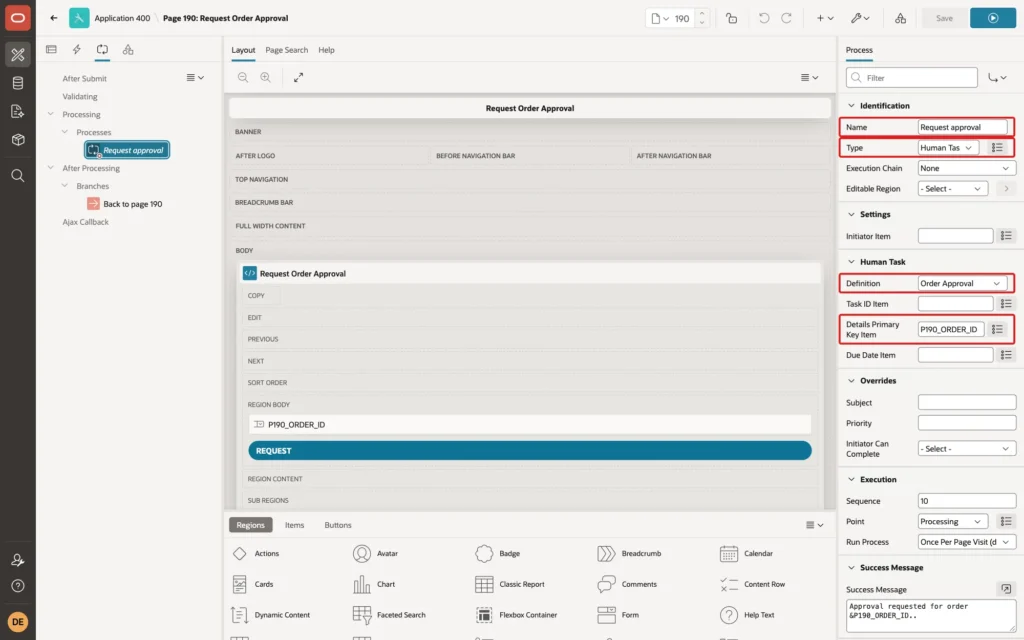Viewport: 1024px width, 640px height.
Task: Collapse the Processing tree node
Action: [50, 114]
